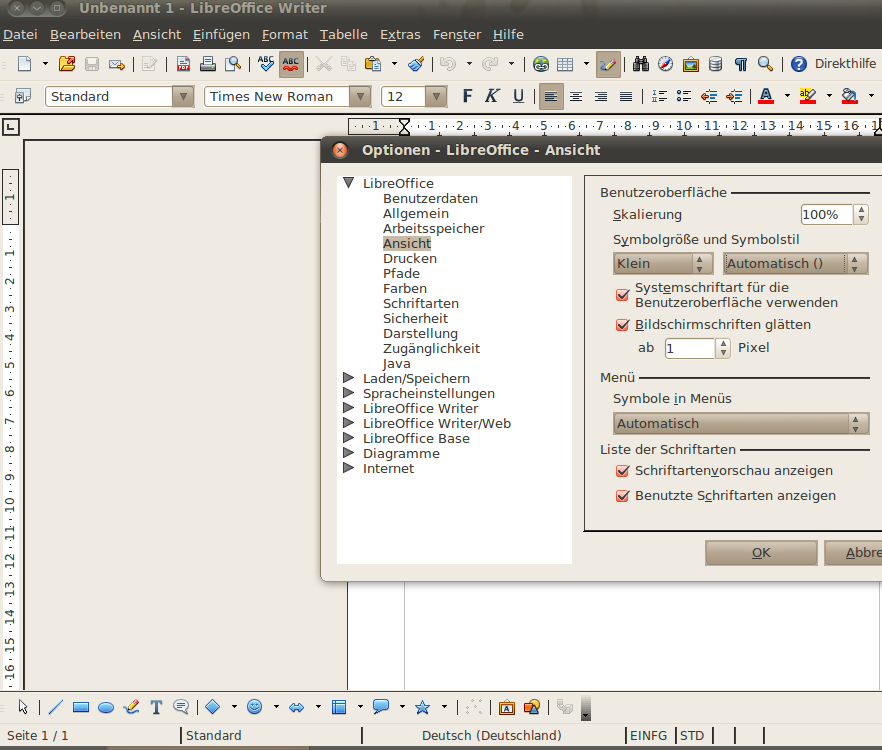The image size is (882, 750).
Task: Select the Ellipse drawing tool
Action: tap(106, 707)
